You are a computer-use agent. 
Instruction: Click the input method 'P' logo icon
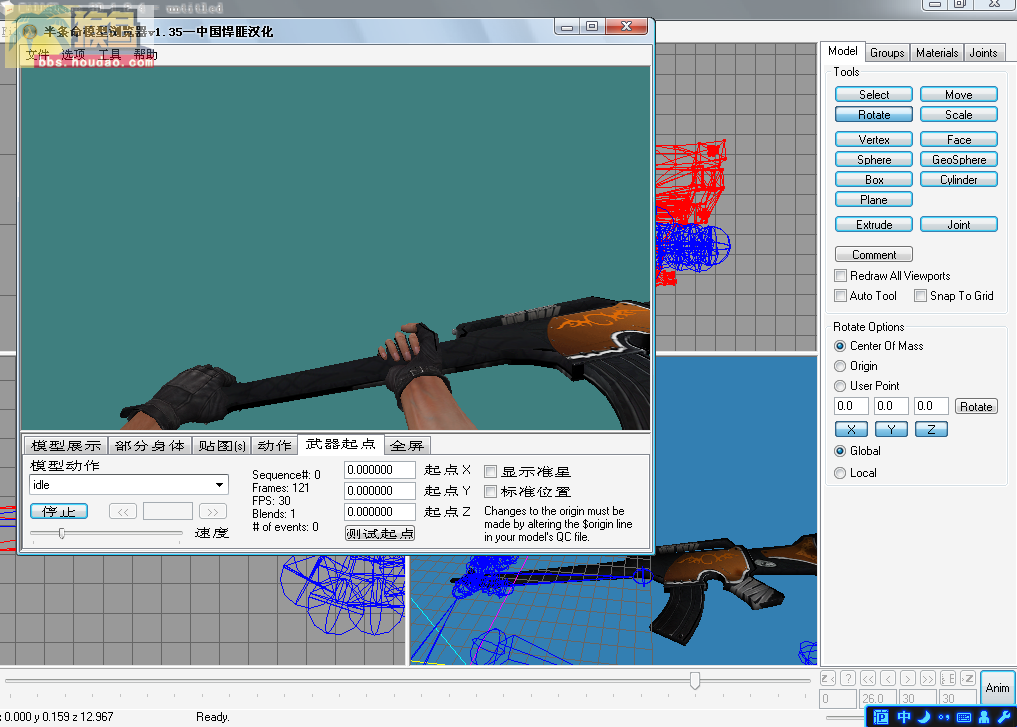tap(881, 717)
